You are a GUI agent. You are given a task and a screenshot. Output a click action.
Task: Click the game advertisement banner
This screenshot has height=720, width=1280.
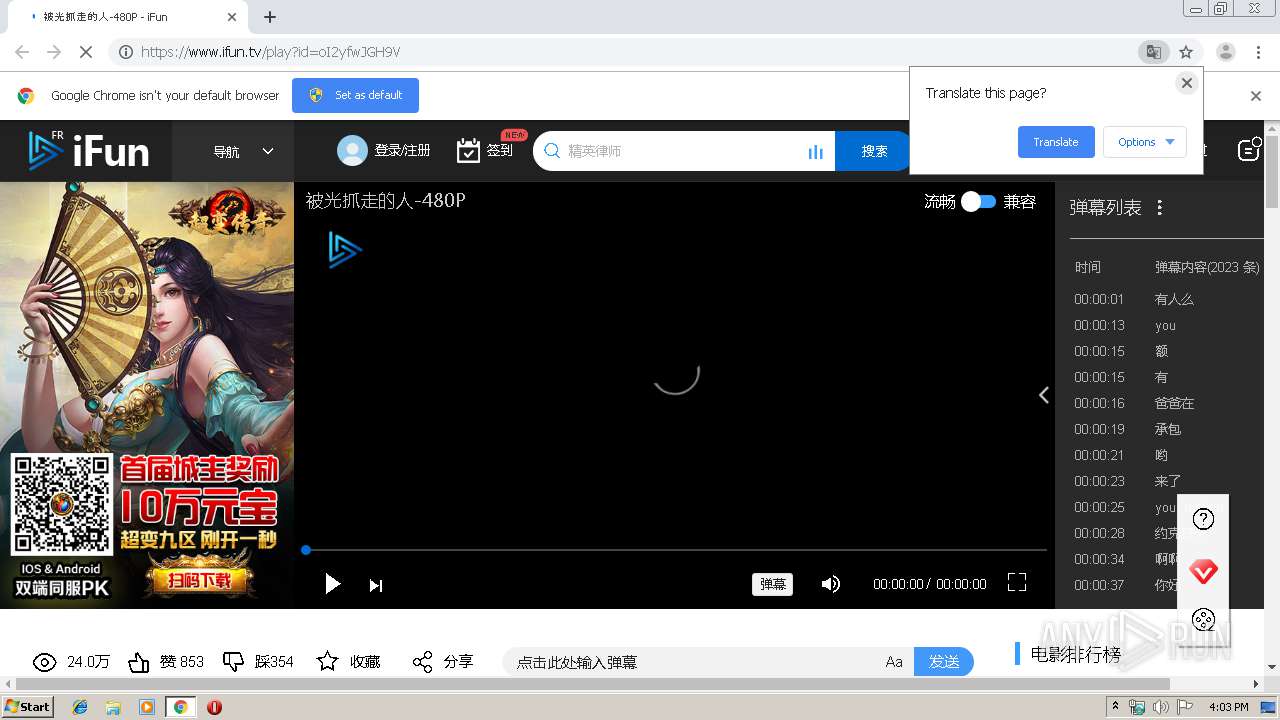click(x=147, y=395)
